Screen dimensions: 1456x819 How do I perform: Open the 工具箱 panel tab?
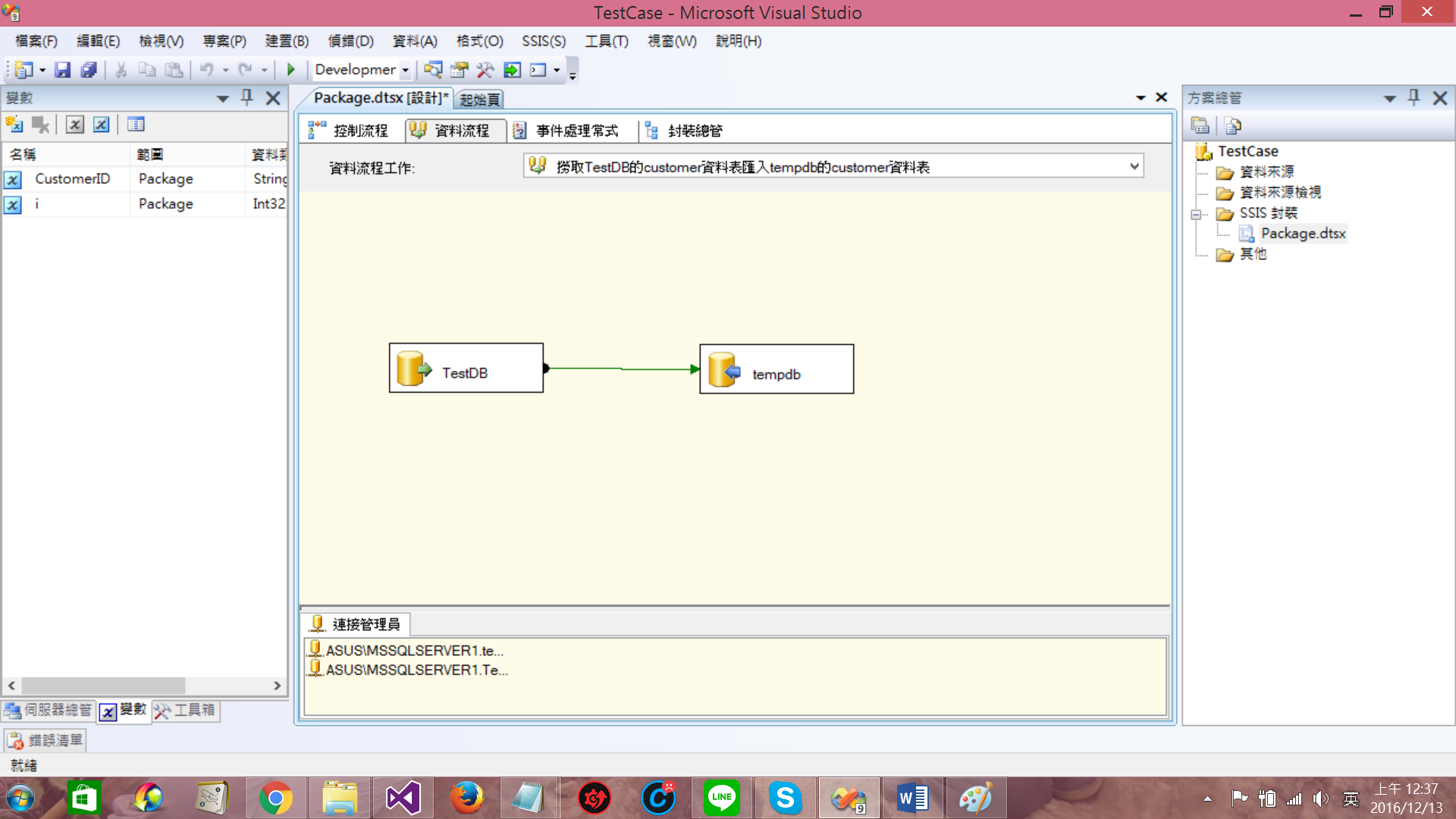pyautogui.click(x=186, y=710)
